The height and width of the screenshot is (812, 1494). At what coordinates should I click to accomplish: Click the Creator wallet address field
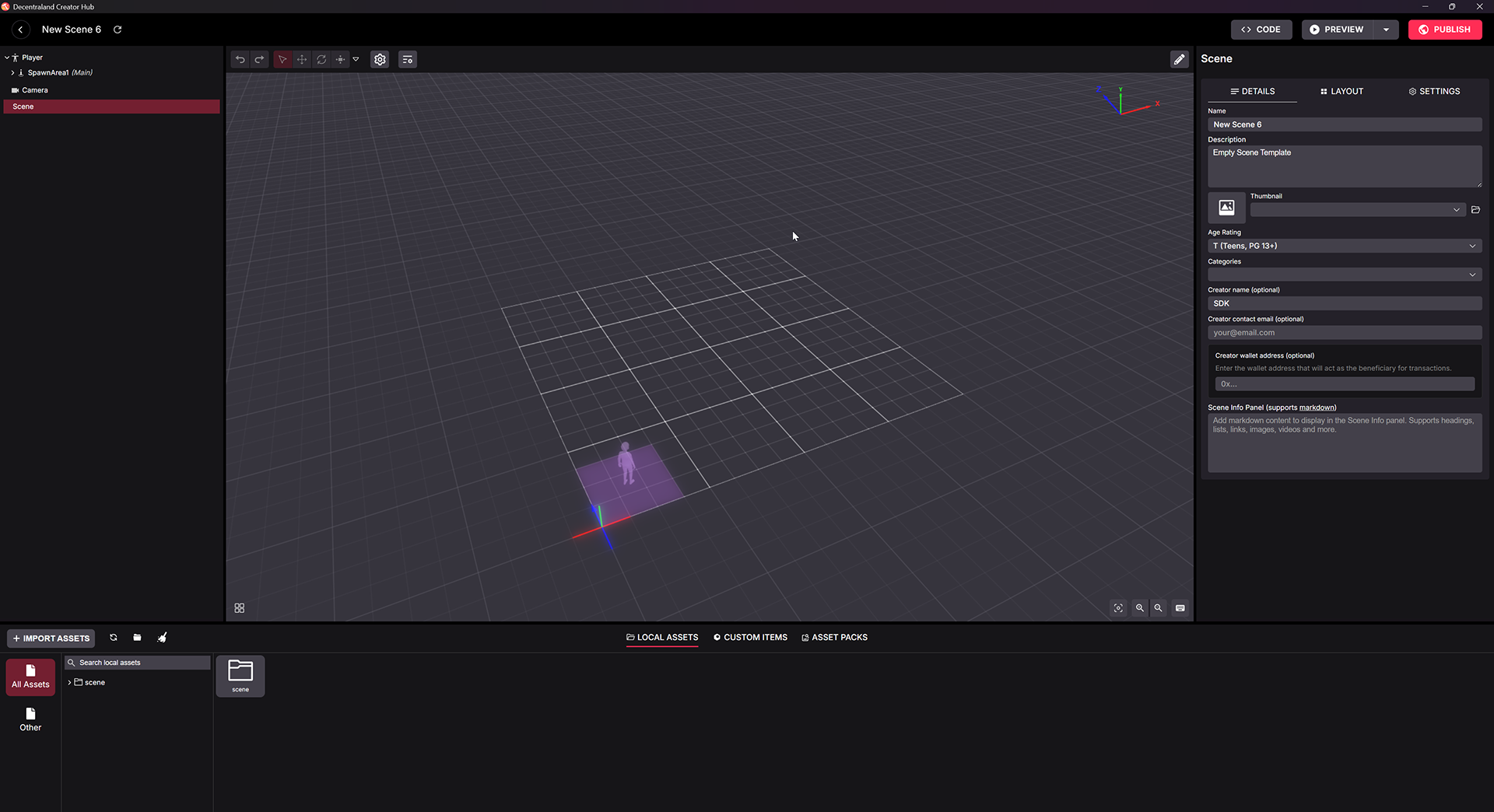coord(1345,384)
